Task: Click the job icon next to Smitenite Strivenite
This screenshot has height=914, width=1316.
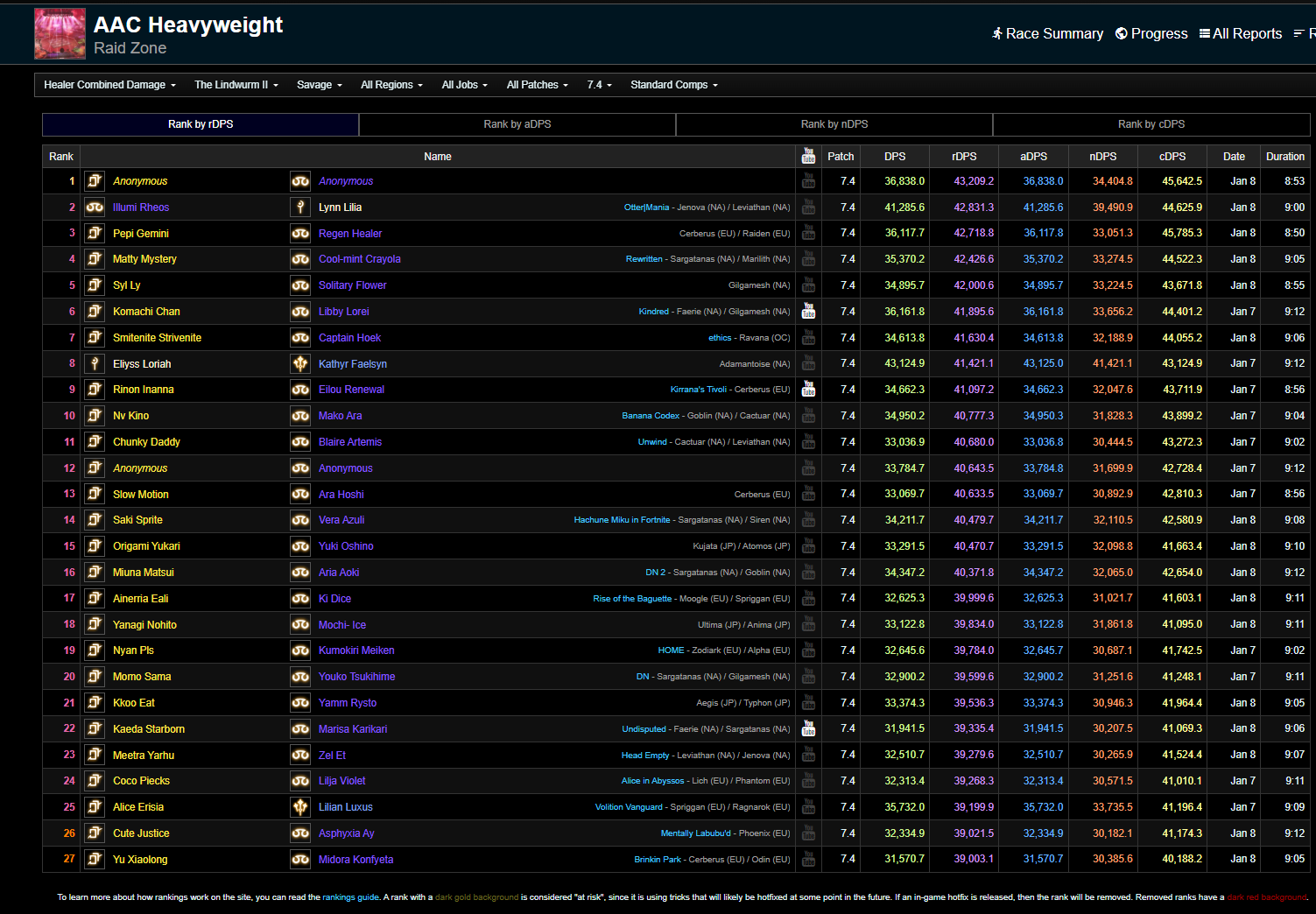Action: 95,337
